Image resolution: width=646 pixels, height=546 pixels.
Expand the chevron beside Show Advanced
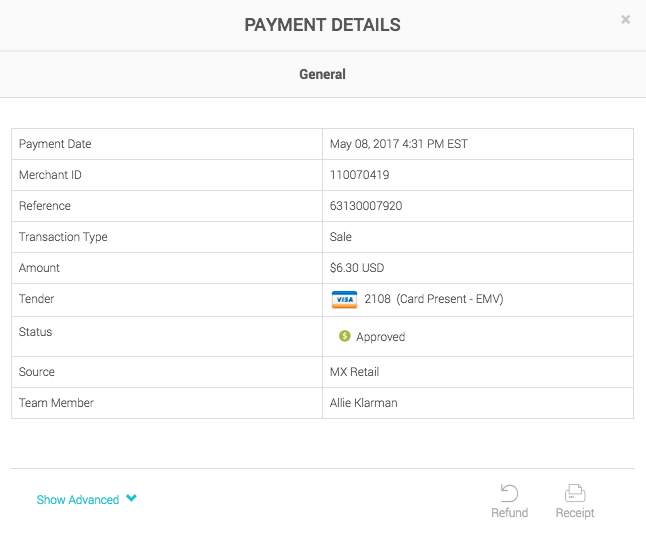pyautogui.click(x=131, y=499)
